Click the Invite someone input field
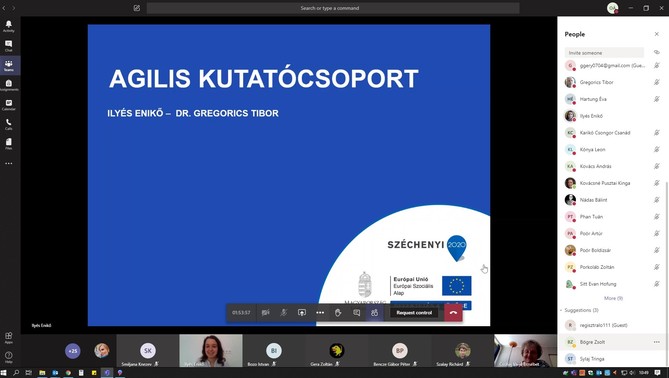The width and height of the screenshot is (669, 378). click(604, 53)
